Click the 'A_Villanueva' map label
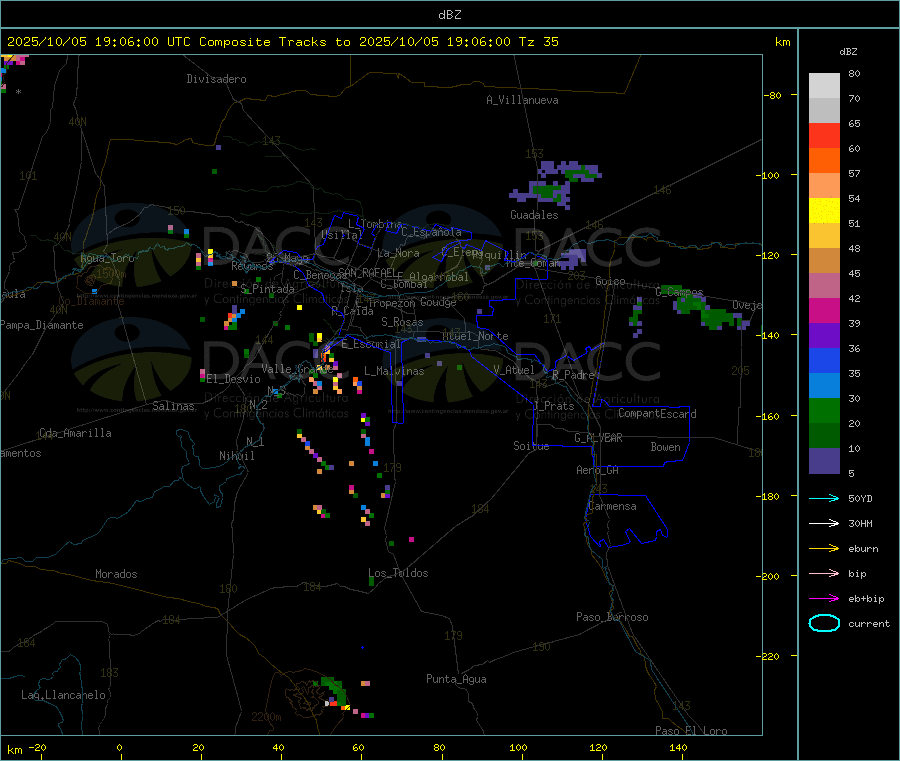This screenshot has height=761, width=900. (522, 100)
